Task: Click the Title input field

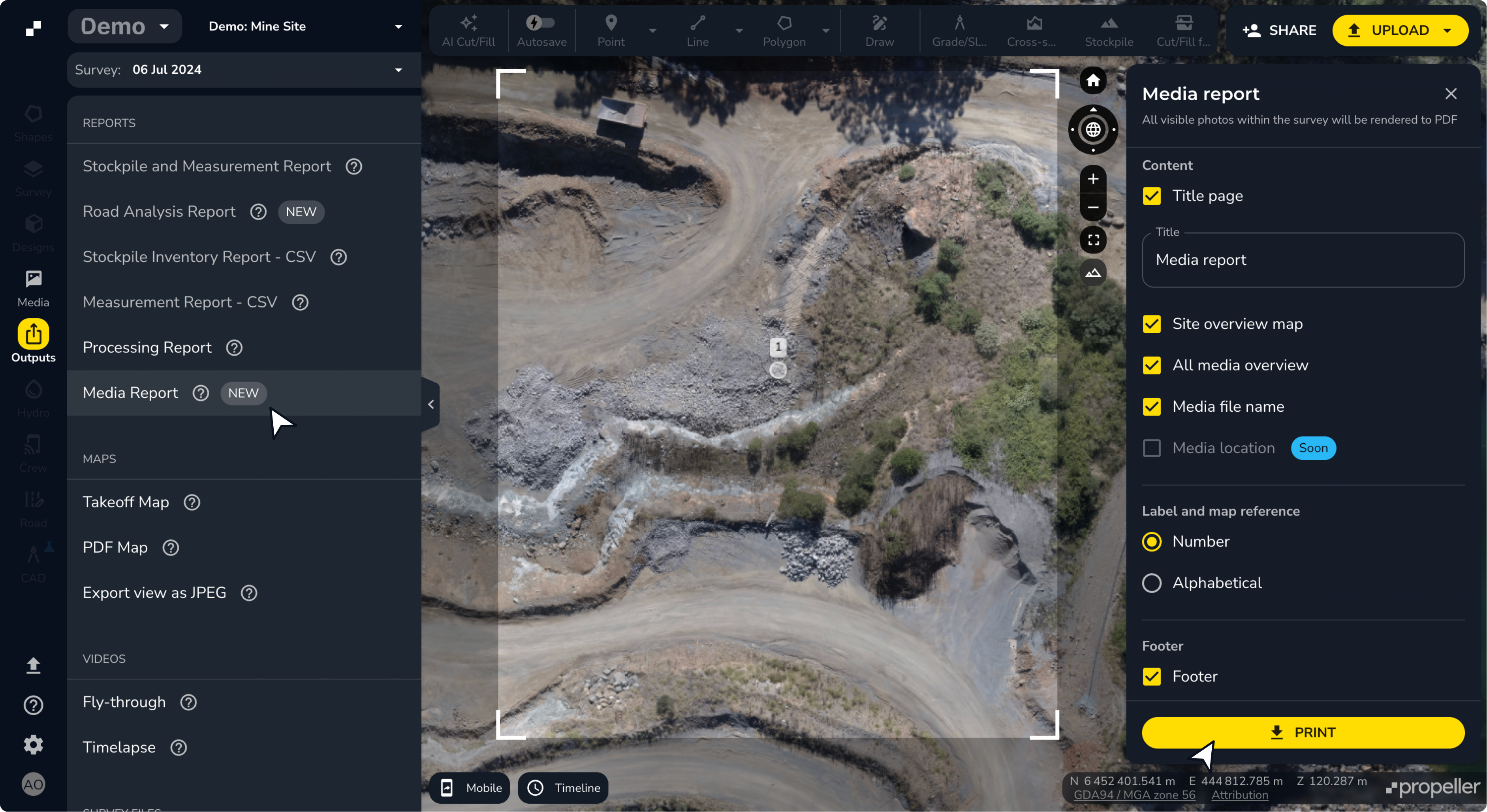Action: point(1303,260)
